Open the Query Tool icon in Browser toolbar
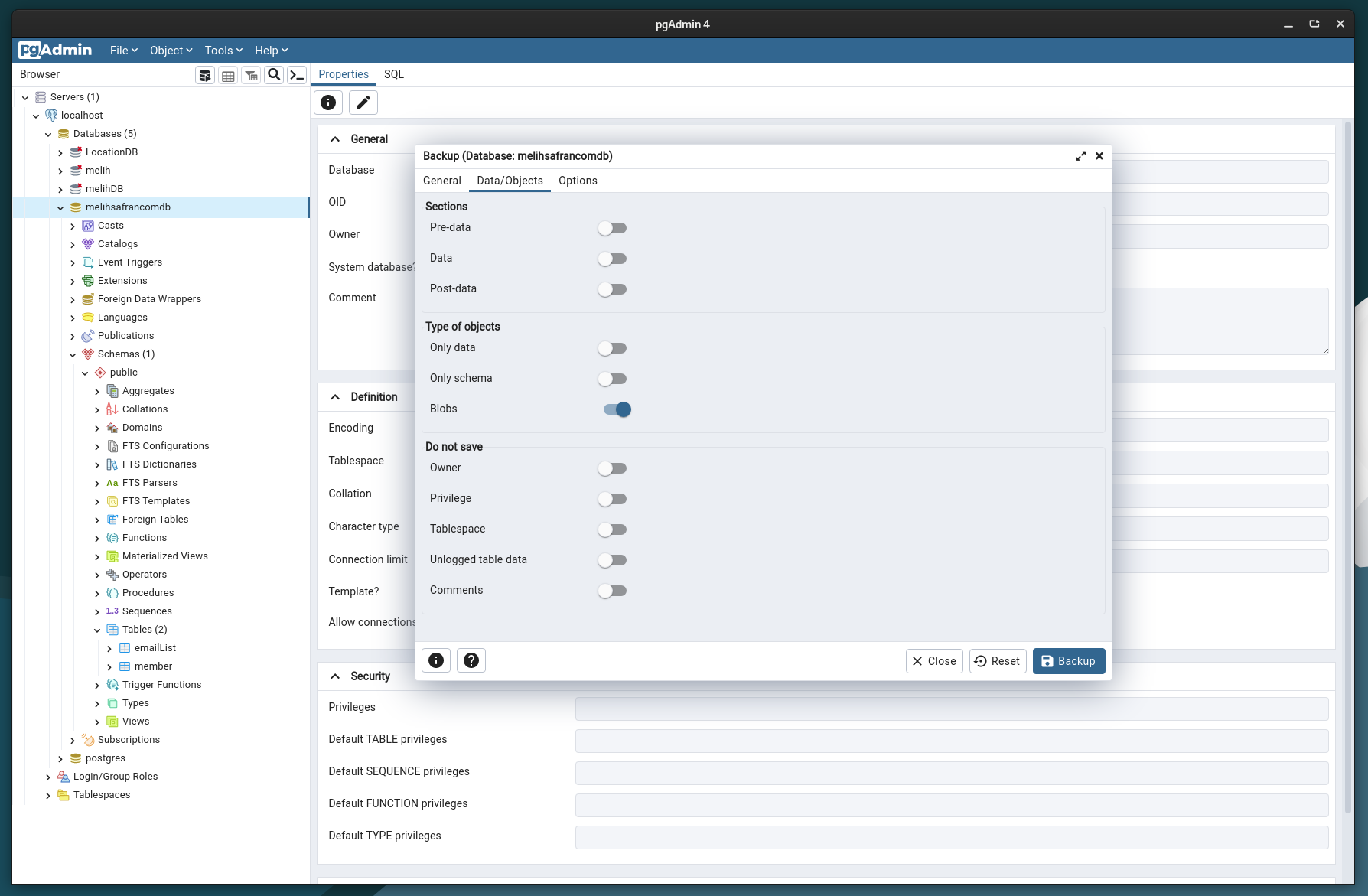 205,75
